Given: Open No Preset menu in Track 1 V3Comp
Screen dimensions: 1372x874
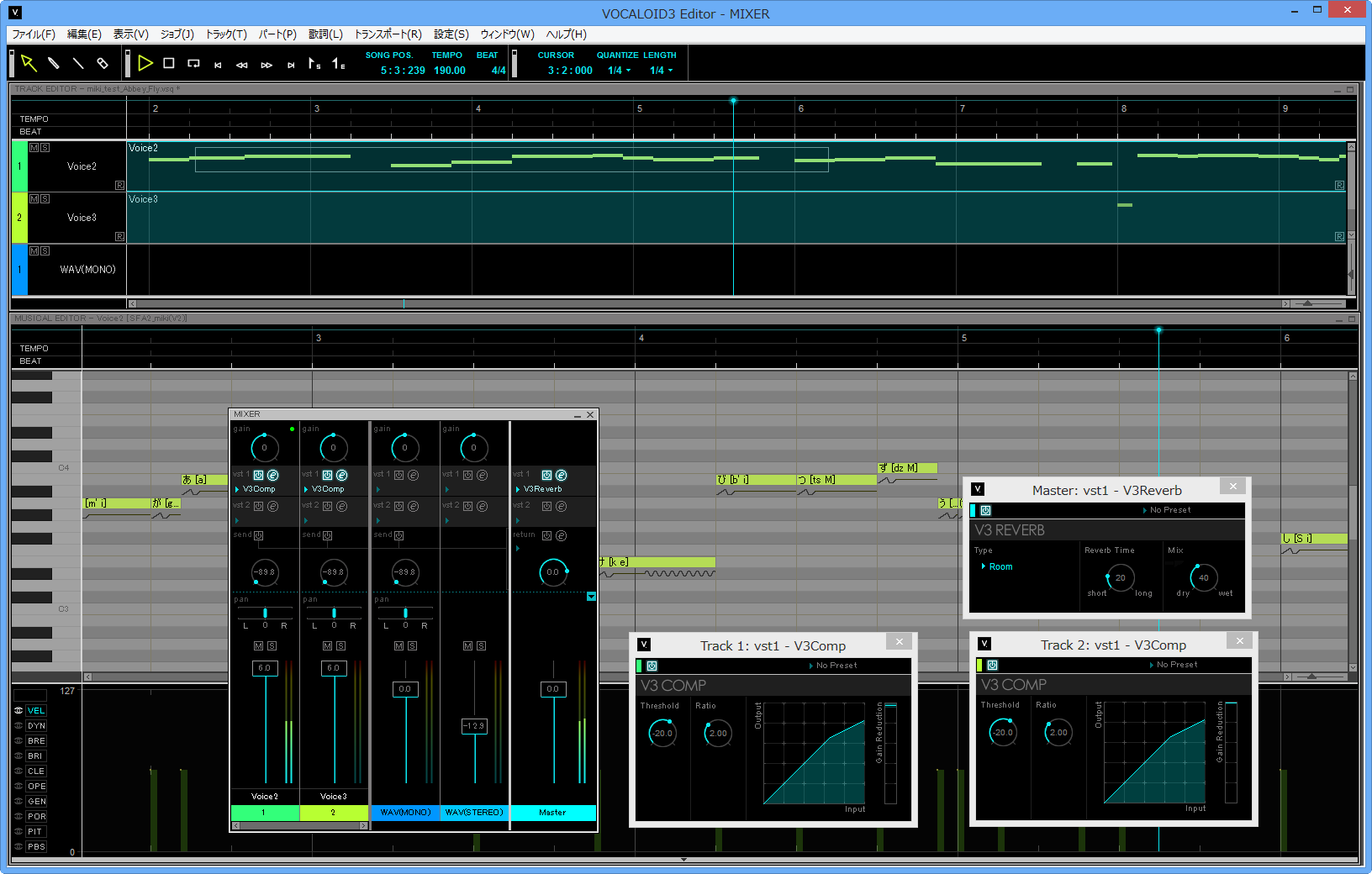Looking at the screenshot, I should coord(833,666).
